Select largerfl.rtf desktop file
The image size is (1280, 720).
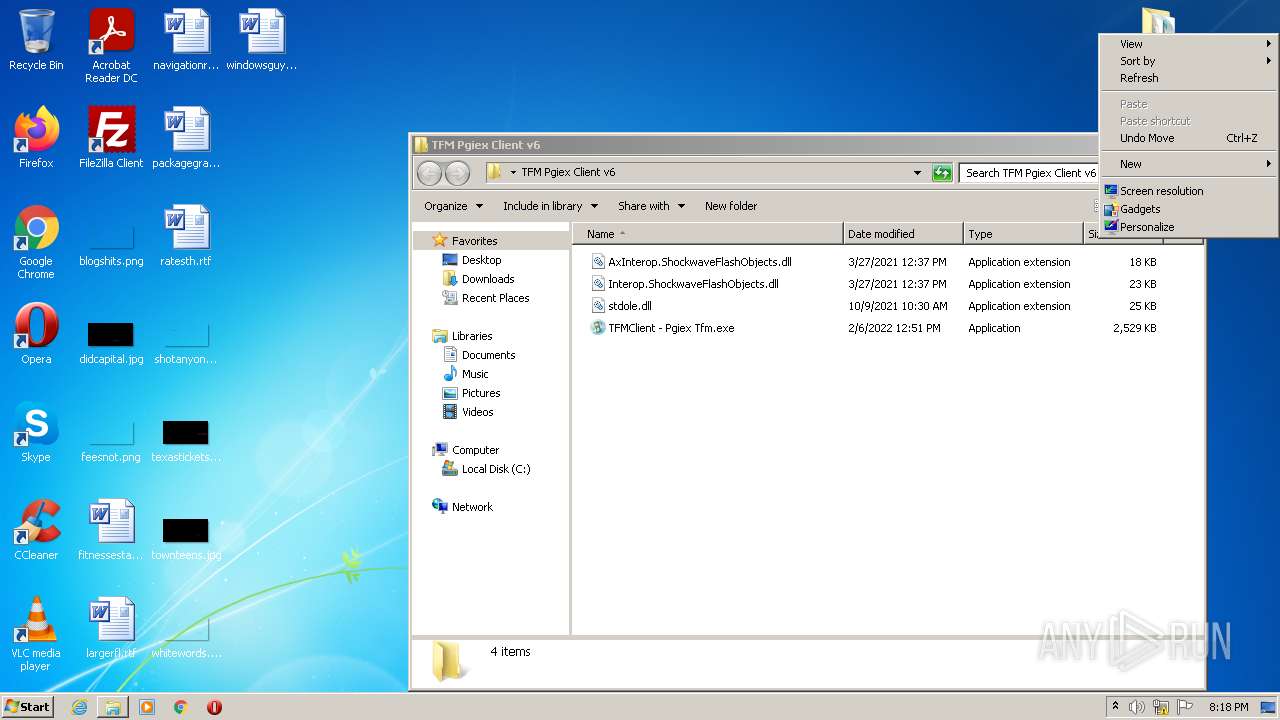pyautogui.click(x=111, y=628)
